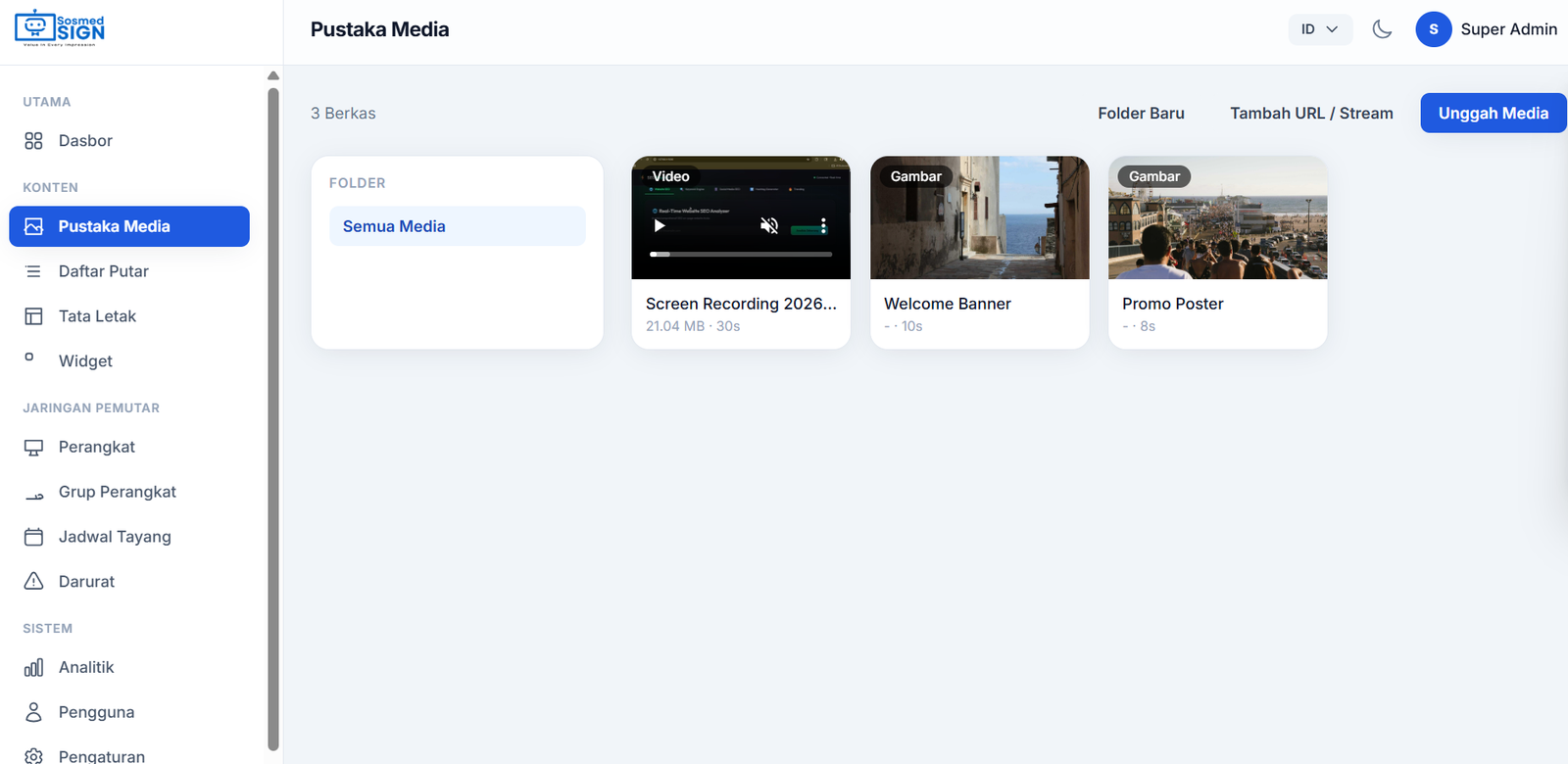The width and height of the screenshot is (1568, 764).
Task: Click the Jadwal Tayang calendar icon
Action: (x=33, y=537)
